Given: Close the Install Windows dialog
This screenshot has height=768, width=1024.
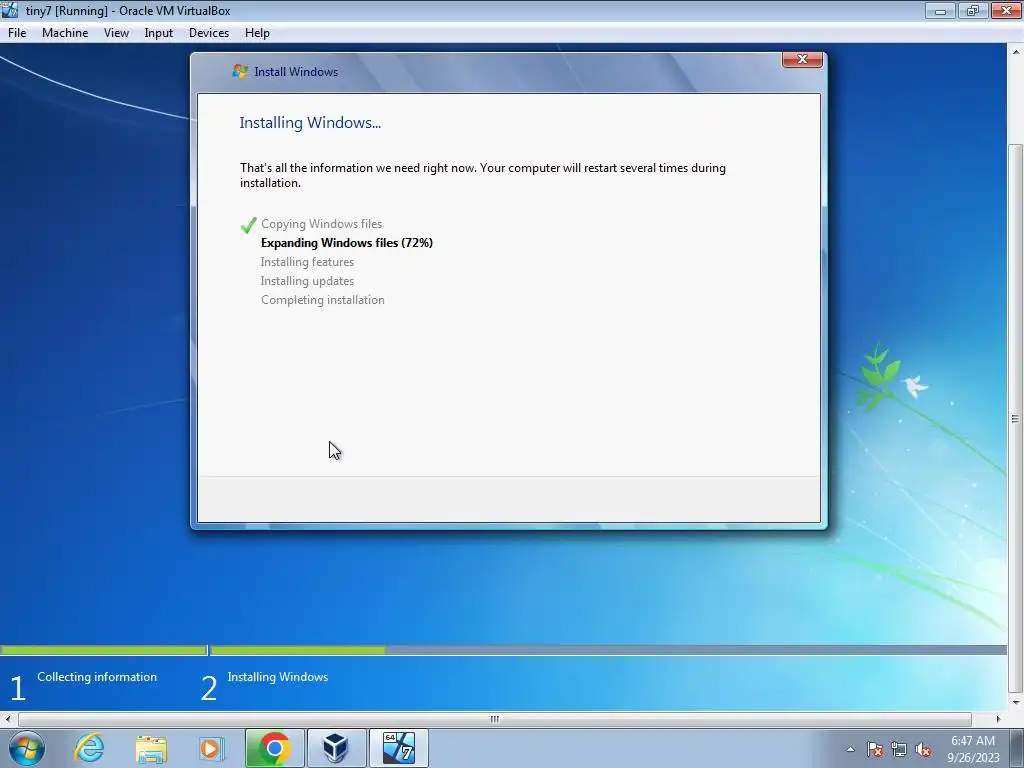Looking at the screenshot, I should point(802,59).
